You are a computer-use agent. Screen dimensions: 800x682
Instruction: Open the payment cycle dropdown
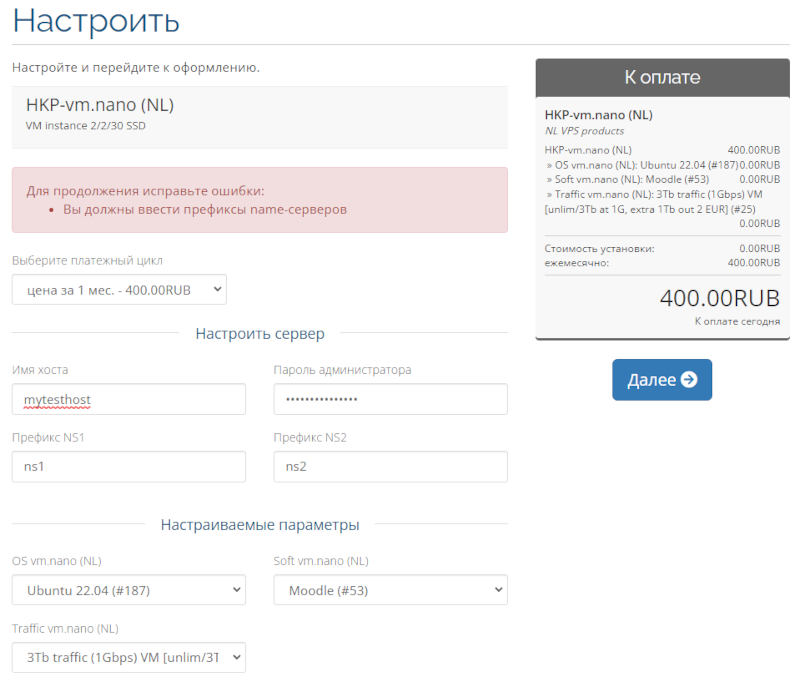tap(119, 290)
